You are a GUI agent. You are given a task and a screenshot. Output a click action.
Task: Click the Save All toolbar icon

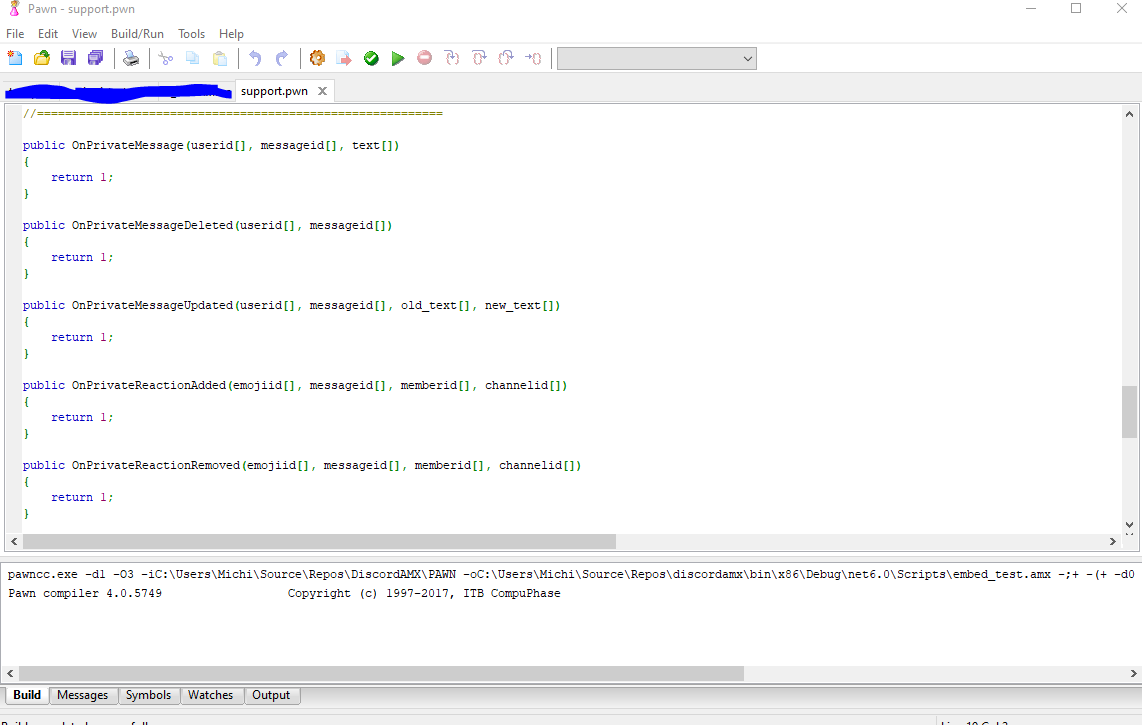tap(95, 58)
